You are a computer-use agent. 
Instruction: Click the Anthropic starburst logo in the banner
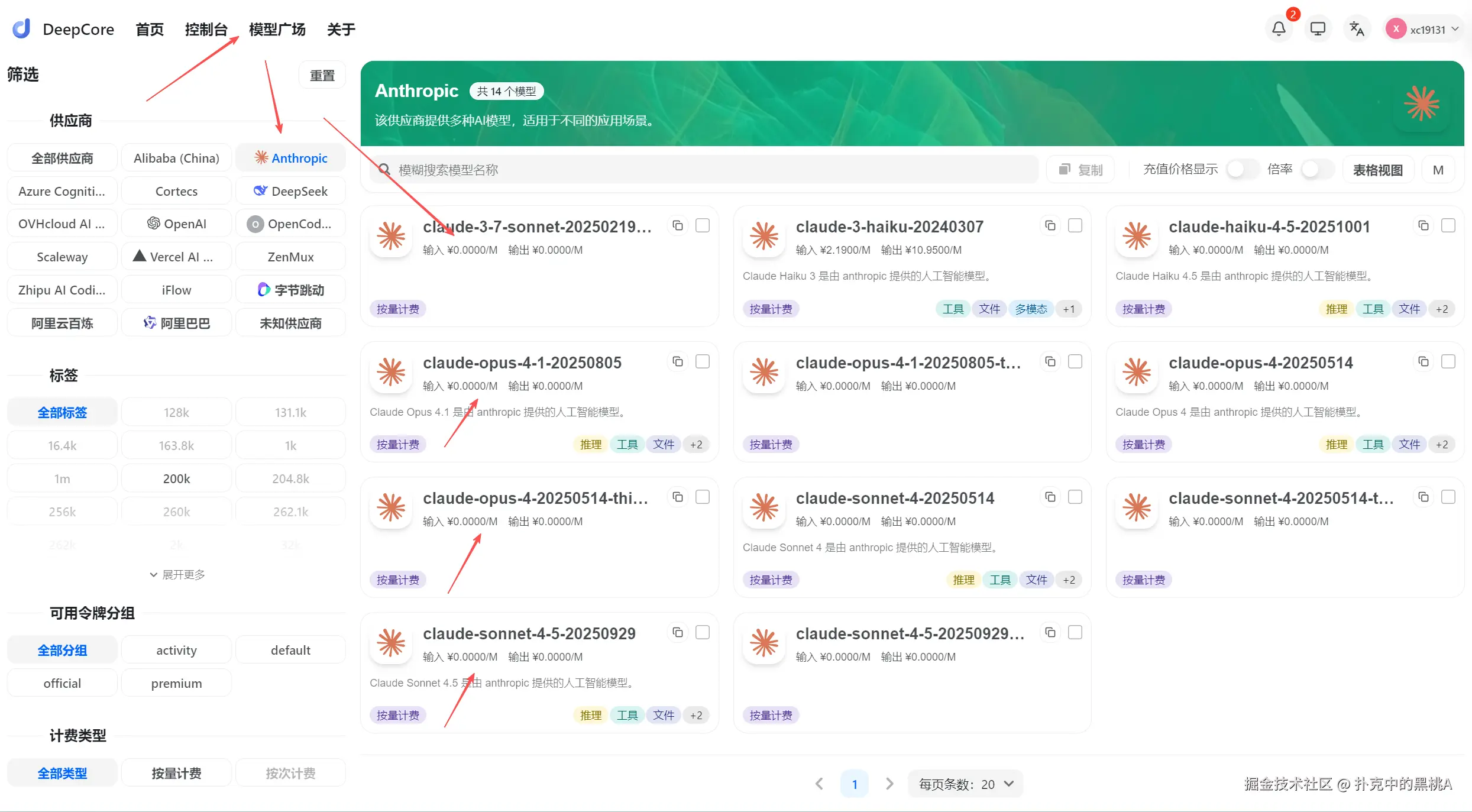[x=1422, y=104]
